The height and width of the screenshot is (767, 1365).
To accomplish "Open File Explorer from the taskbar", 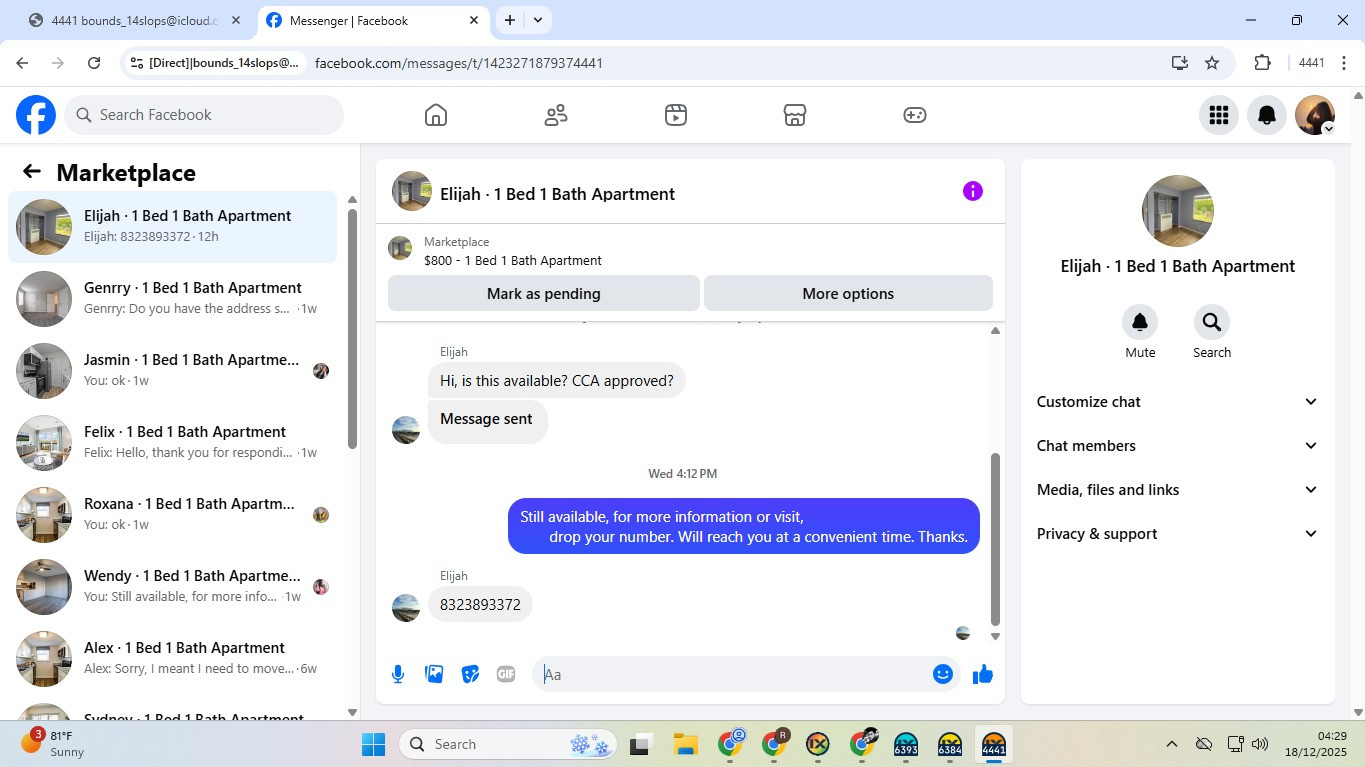I will pyautogui.click(x=685, y=744).
